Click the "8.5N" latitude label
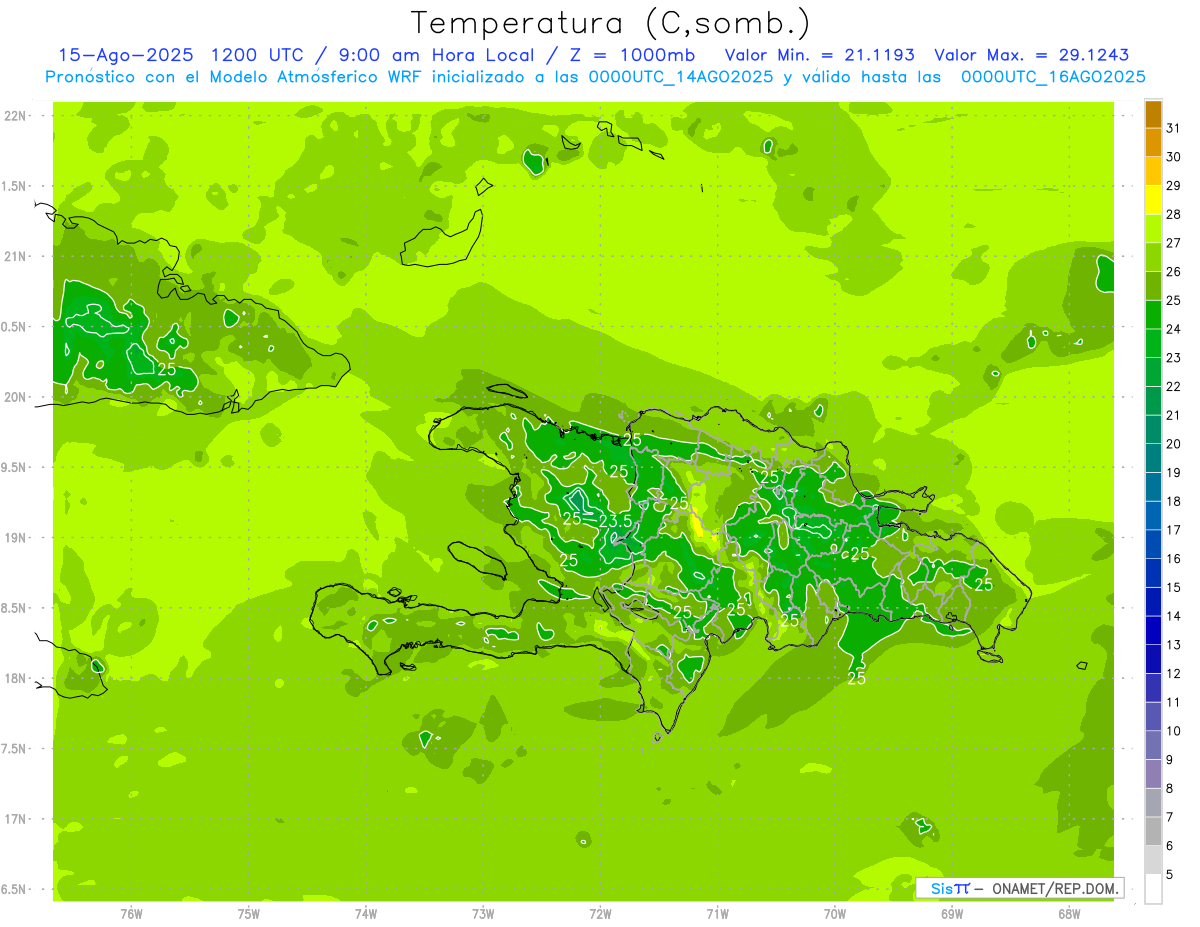 tap(15, 608)
